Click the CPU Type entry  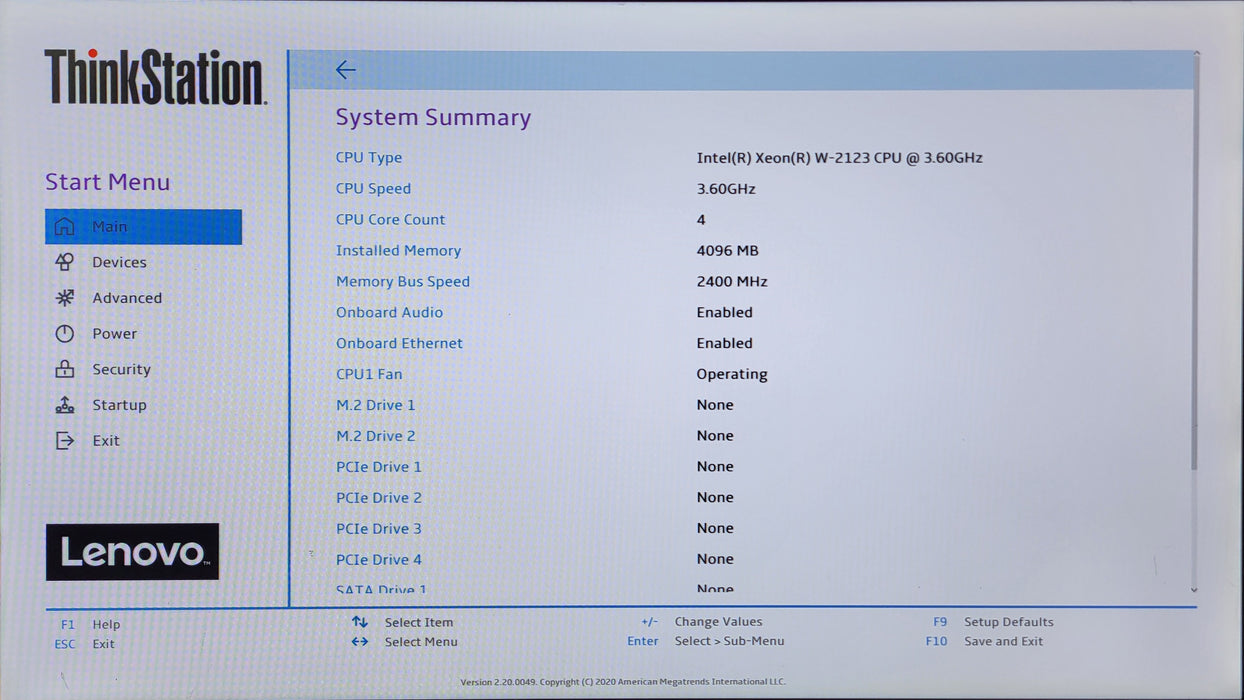tap(369, 157)
